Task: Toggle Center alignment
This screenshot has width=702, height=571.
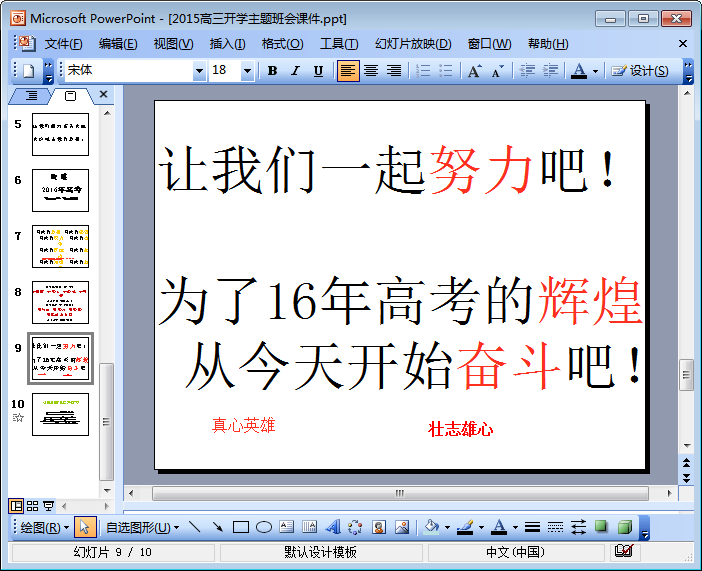Action: coord(371,71)
